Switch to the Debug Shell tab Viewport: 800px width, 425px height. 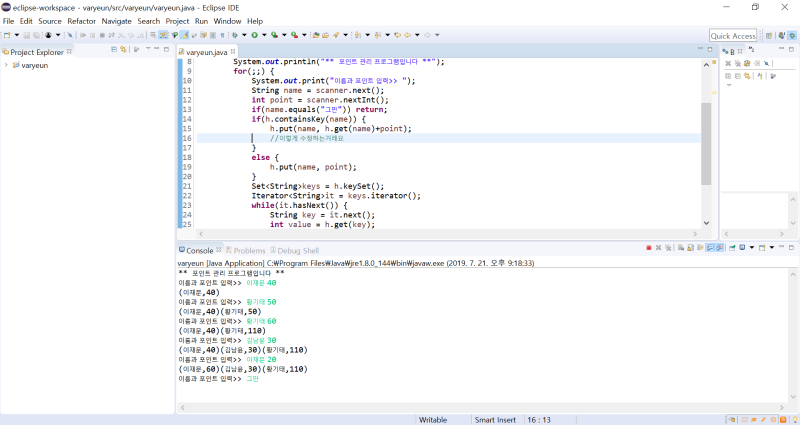(x=294, y=251)
